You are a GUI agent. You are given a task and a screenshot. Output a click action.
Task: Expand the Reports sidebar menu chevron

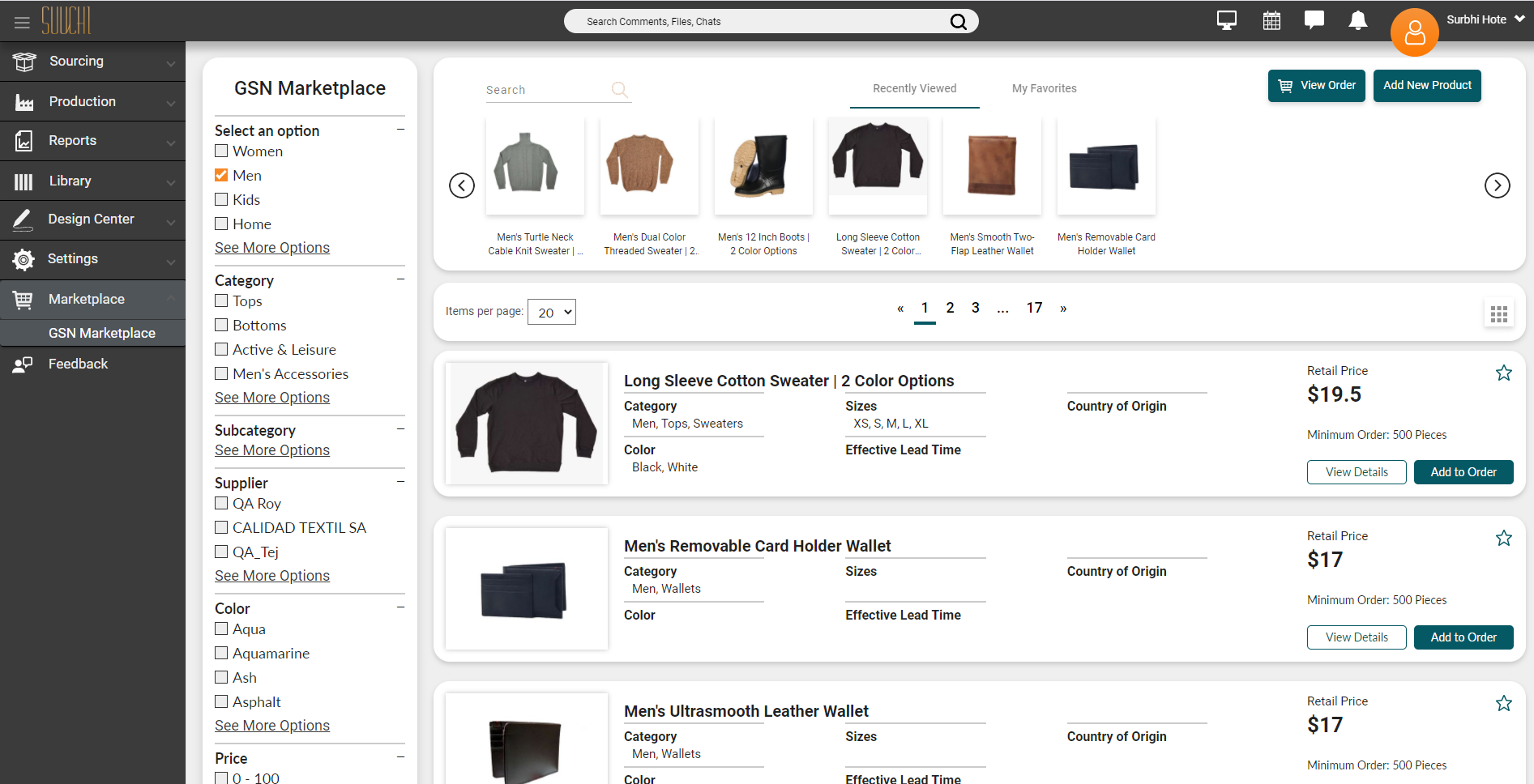tap(170, 142)
